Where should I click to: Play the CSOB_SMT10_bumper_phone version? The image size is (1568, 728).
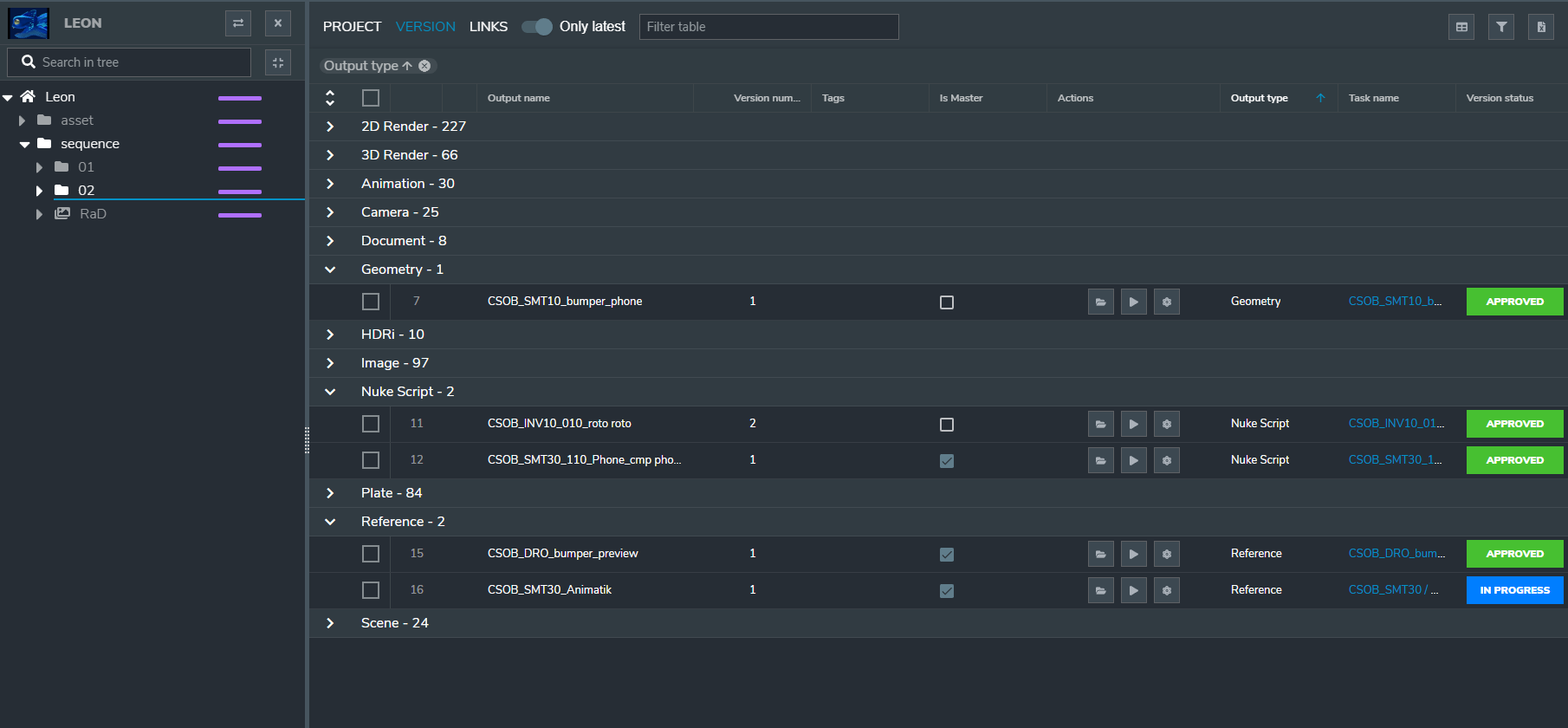pyautogui.click(x=1134, y=302)
